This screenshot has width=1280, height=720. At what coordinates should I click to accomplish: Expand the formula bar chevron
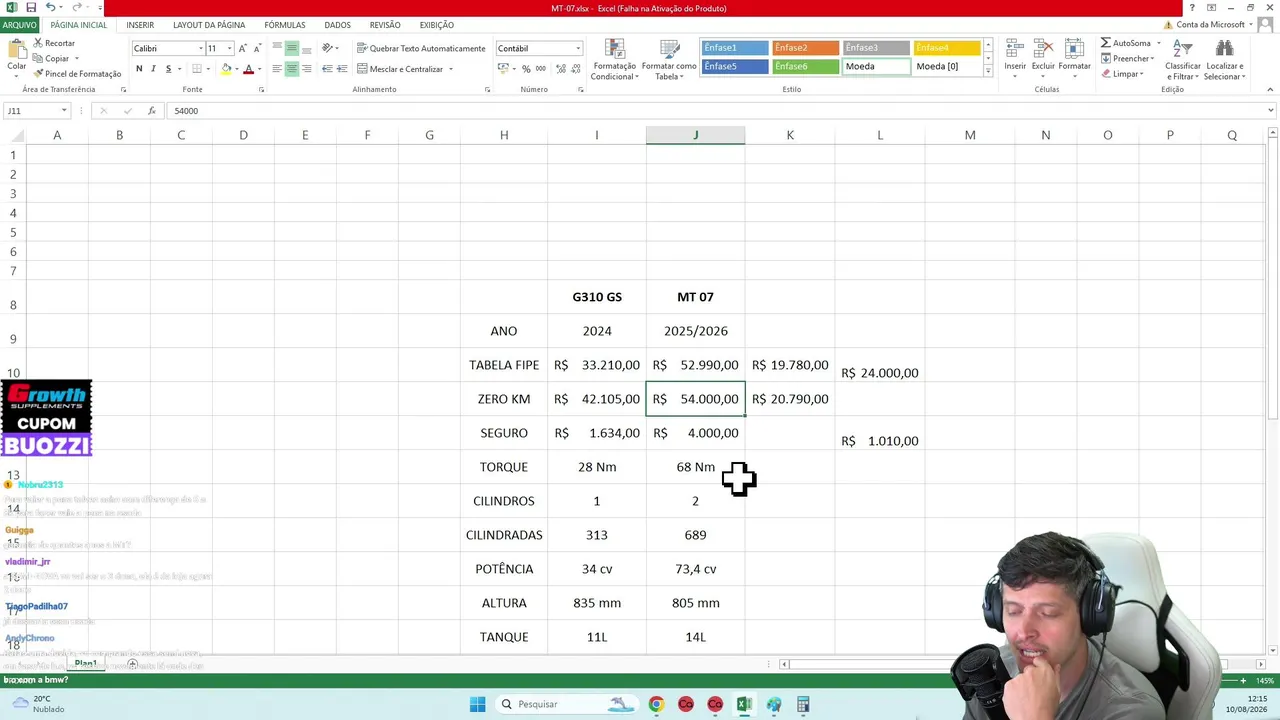(x=1271, y=111)
